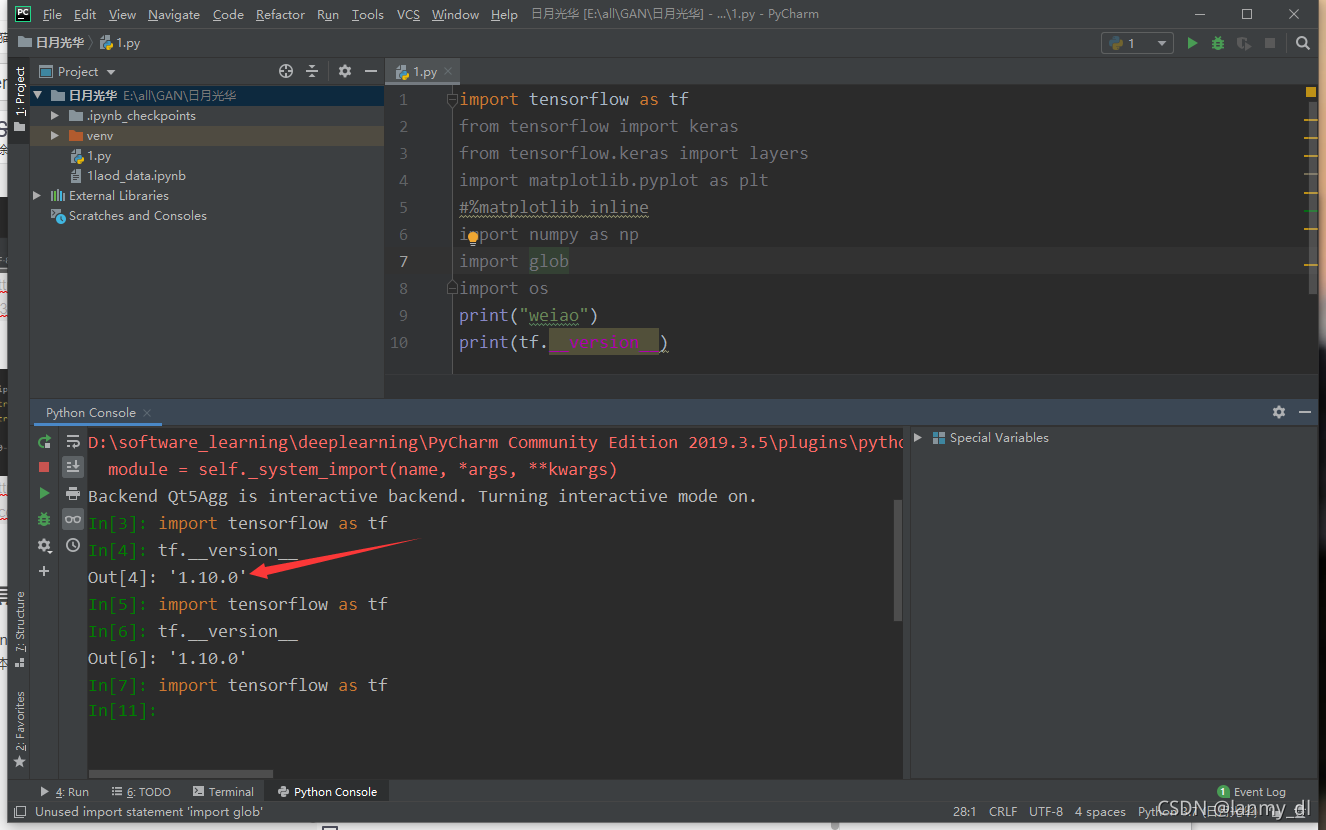
Task: Attach debugger to Python console
Action: [44, 519]
